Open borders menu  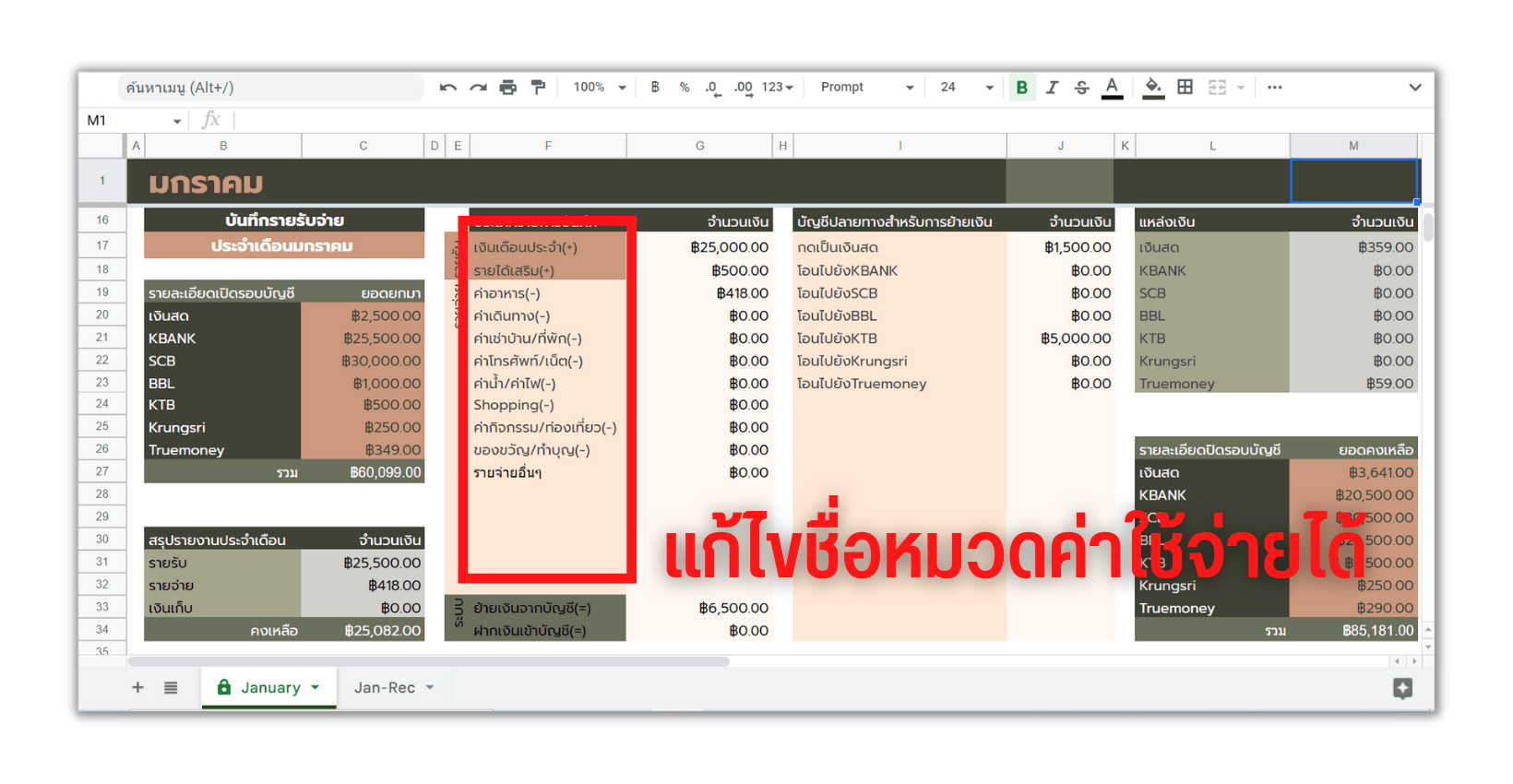click(x=1185, y=88)
